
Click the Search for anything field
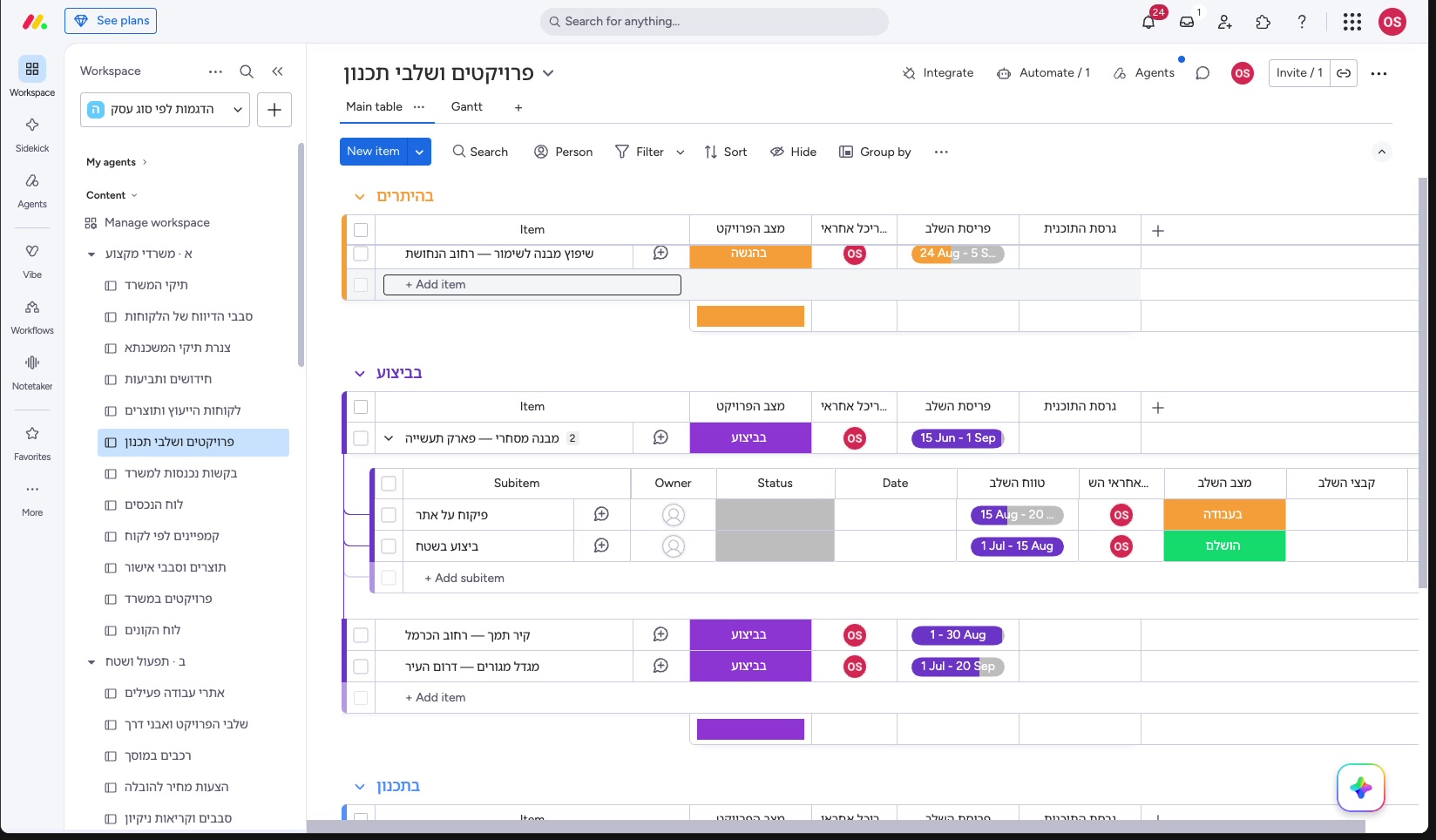tap(715, 22)
